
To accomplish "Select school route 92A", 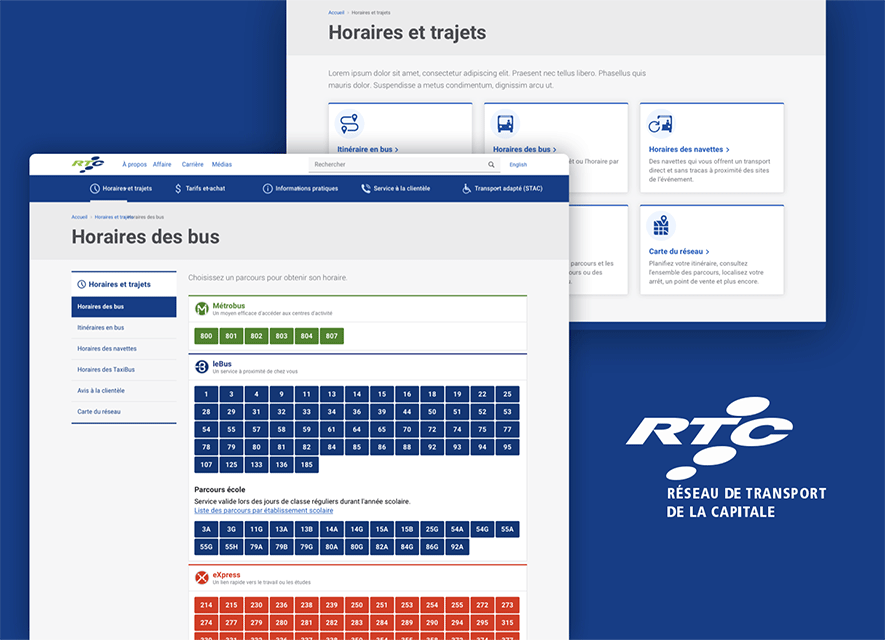I will point(457,546).
